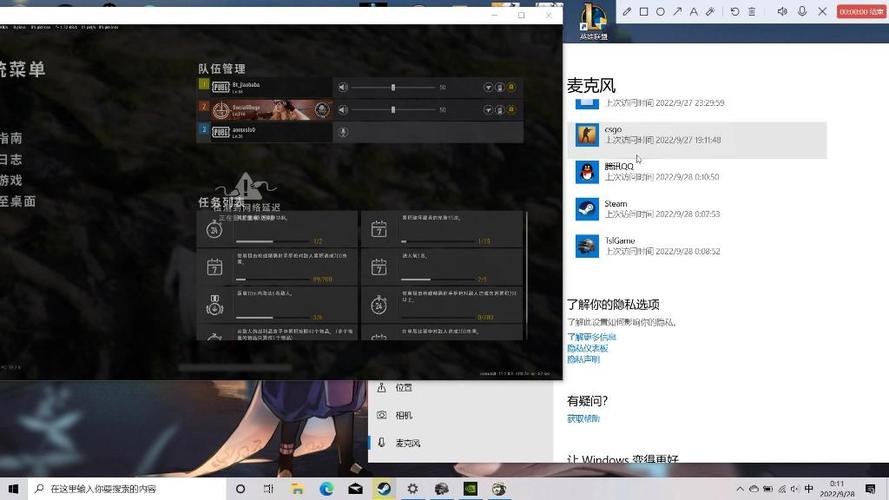Image resolution: width=889 pixels, height=500 pixels.
Task: Open the 隐私声明 link
Action: (x=583, y=359)
